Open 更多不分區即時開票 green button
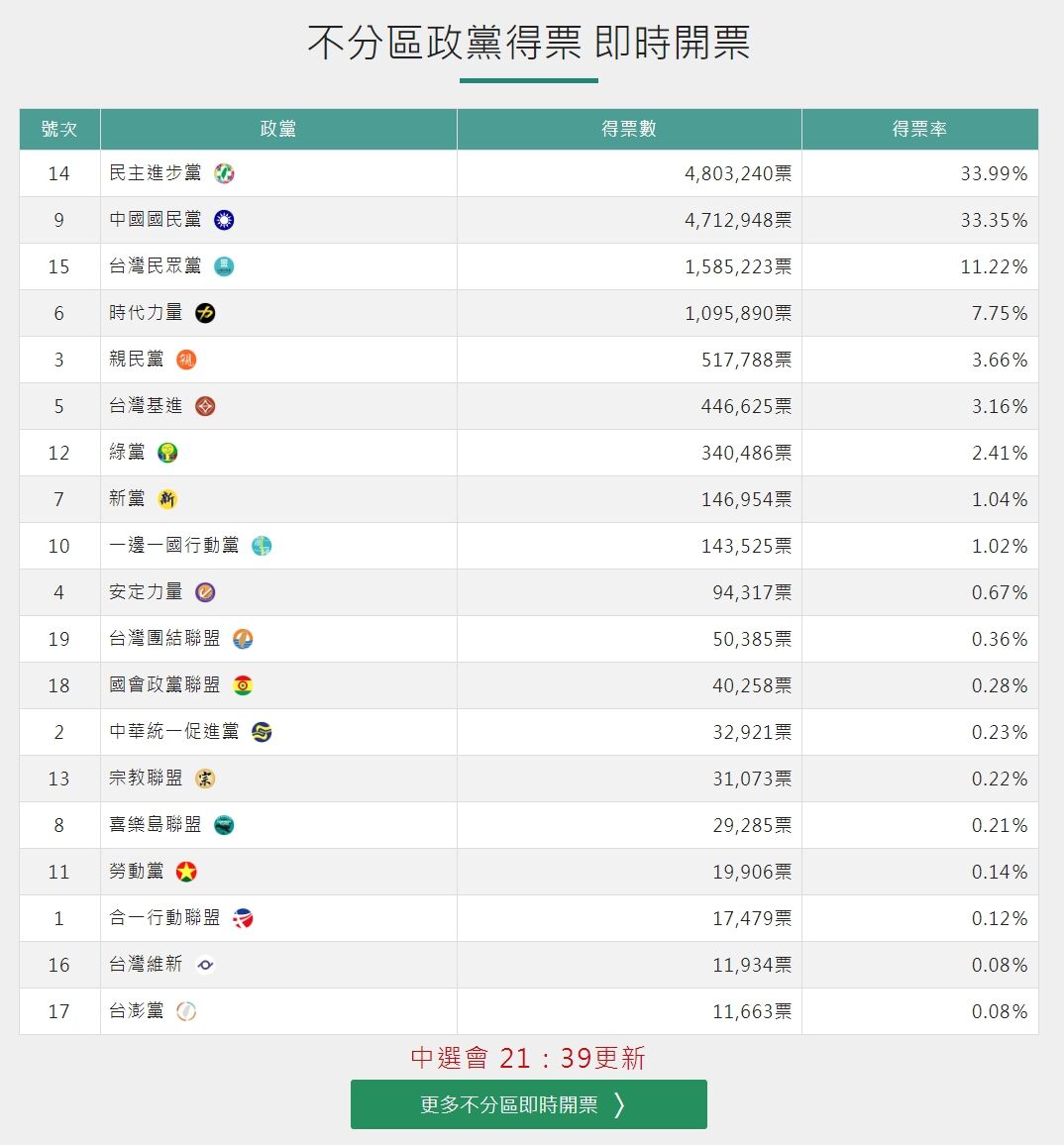Image resolution: width=1064 pixels, height=1145 pixels. [x=529, y=1104]
